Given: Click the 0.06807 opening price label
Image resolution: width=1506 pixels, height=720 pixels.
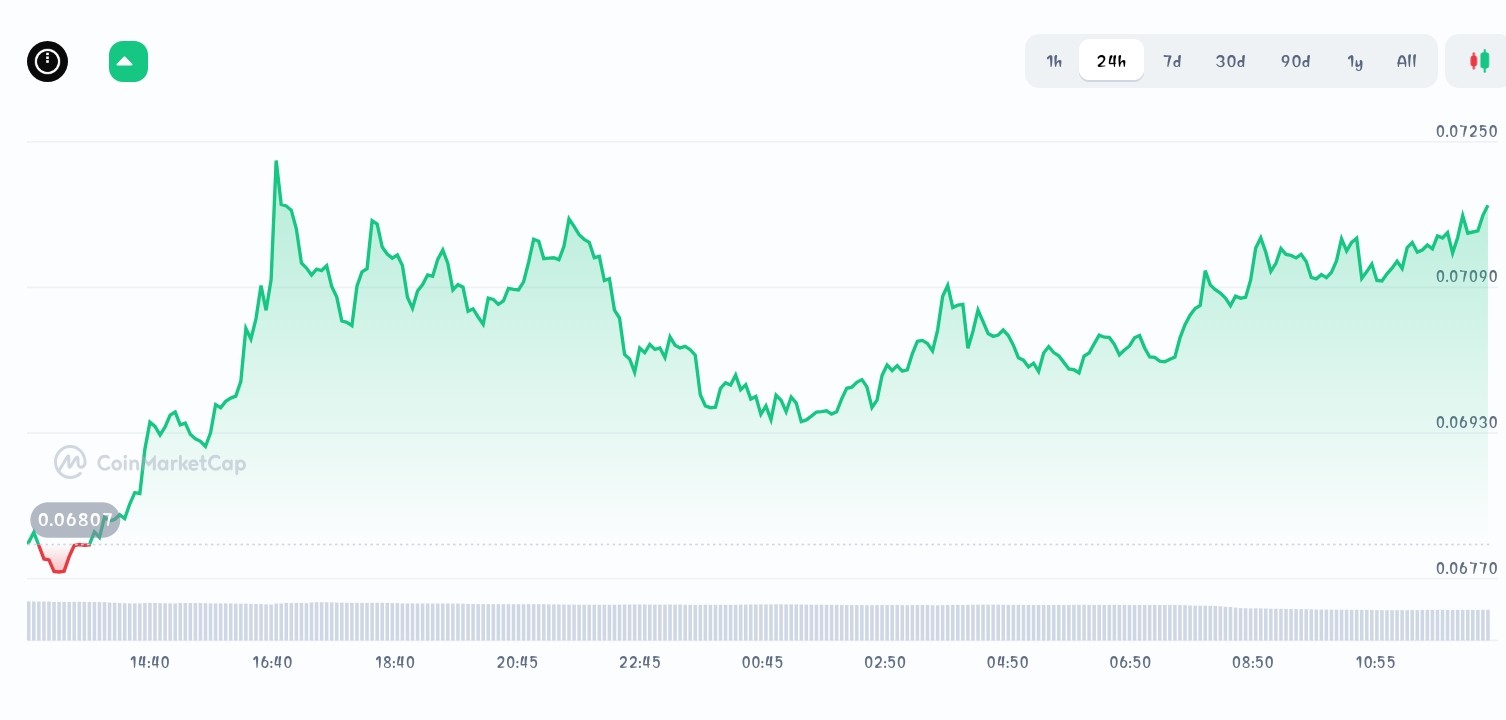Looking at the screenshot, I should [75, 520].
